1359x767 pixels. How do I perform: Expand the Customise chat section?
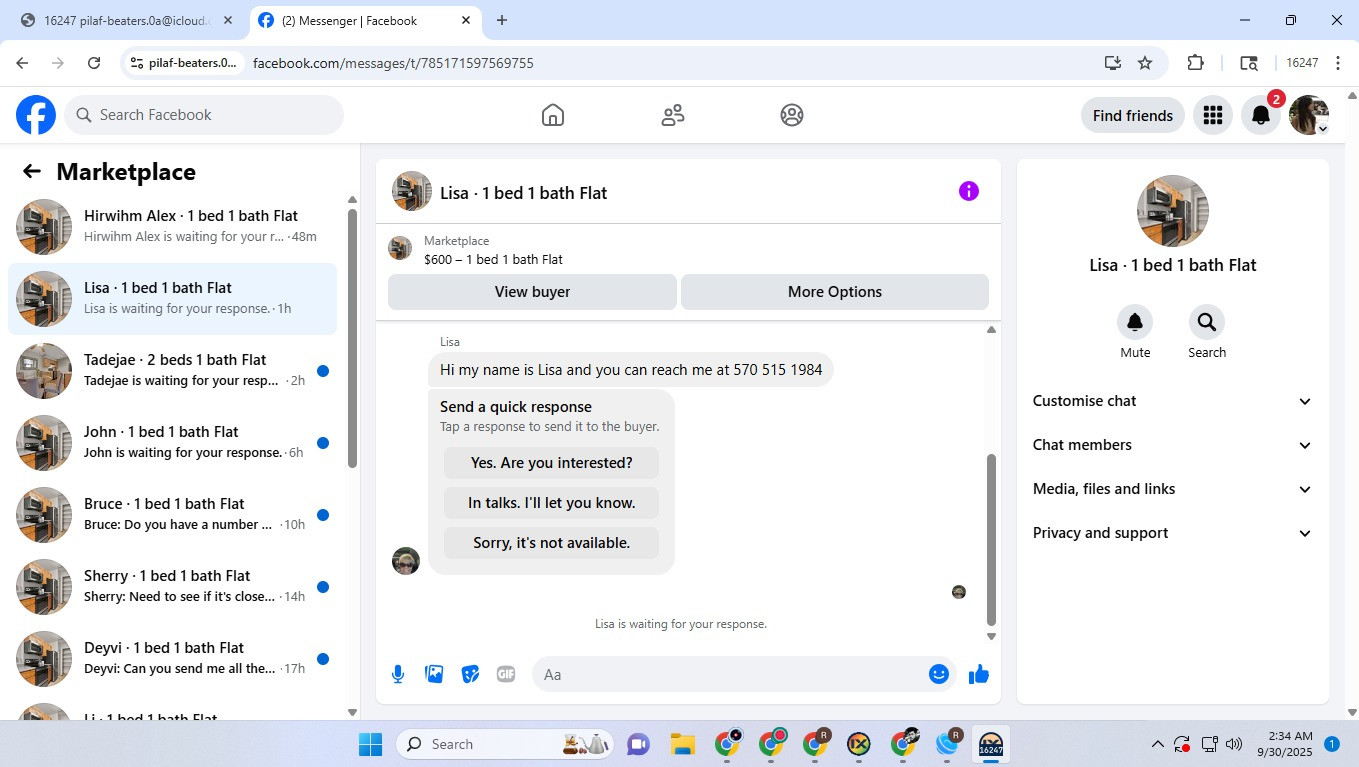click(1172, 401)
